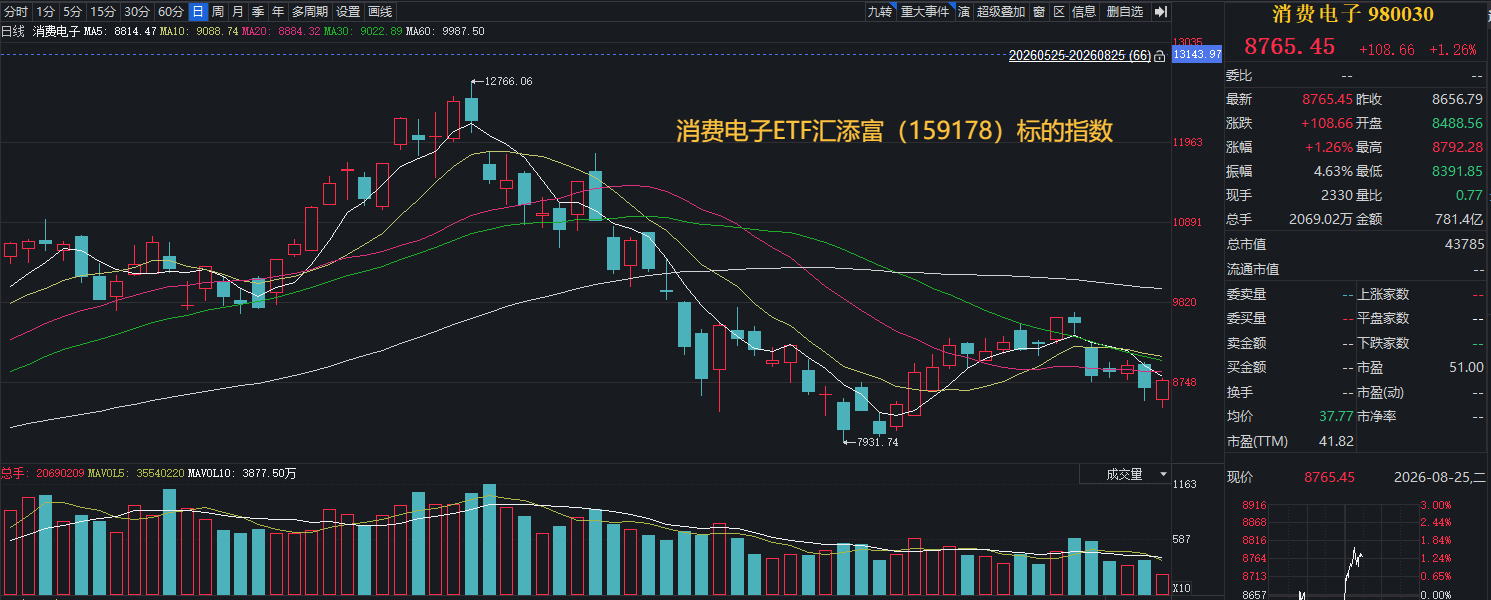The width and height of the screenshot is (1491, 600).
Task: Switch to the 周 weekly period
Action: (217, 12)
